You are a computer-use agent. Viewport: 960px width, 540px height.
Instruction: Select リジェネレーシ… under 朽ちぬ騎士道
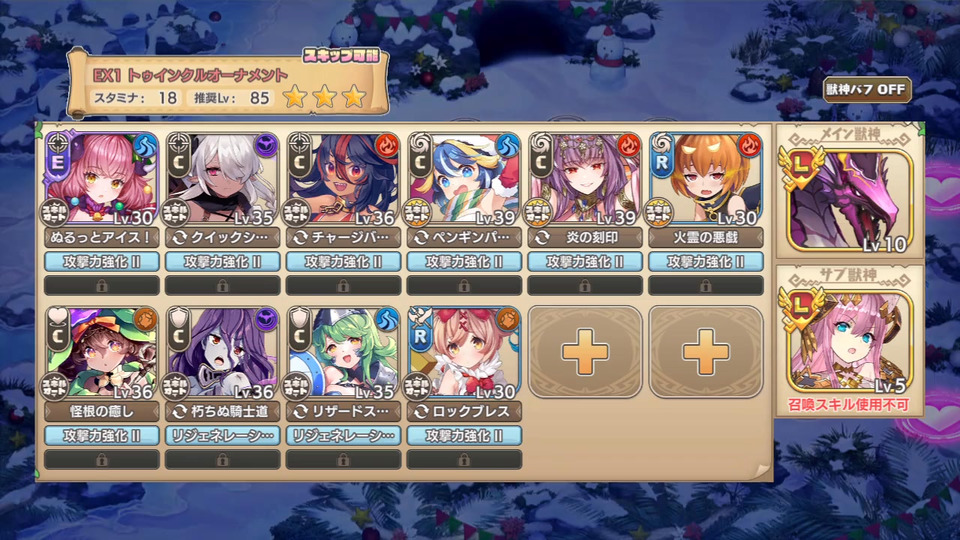pos(222,436)
